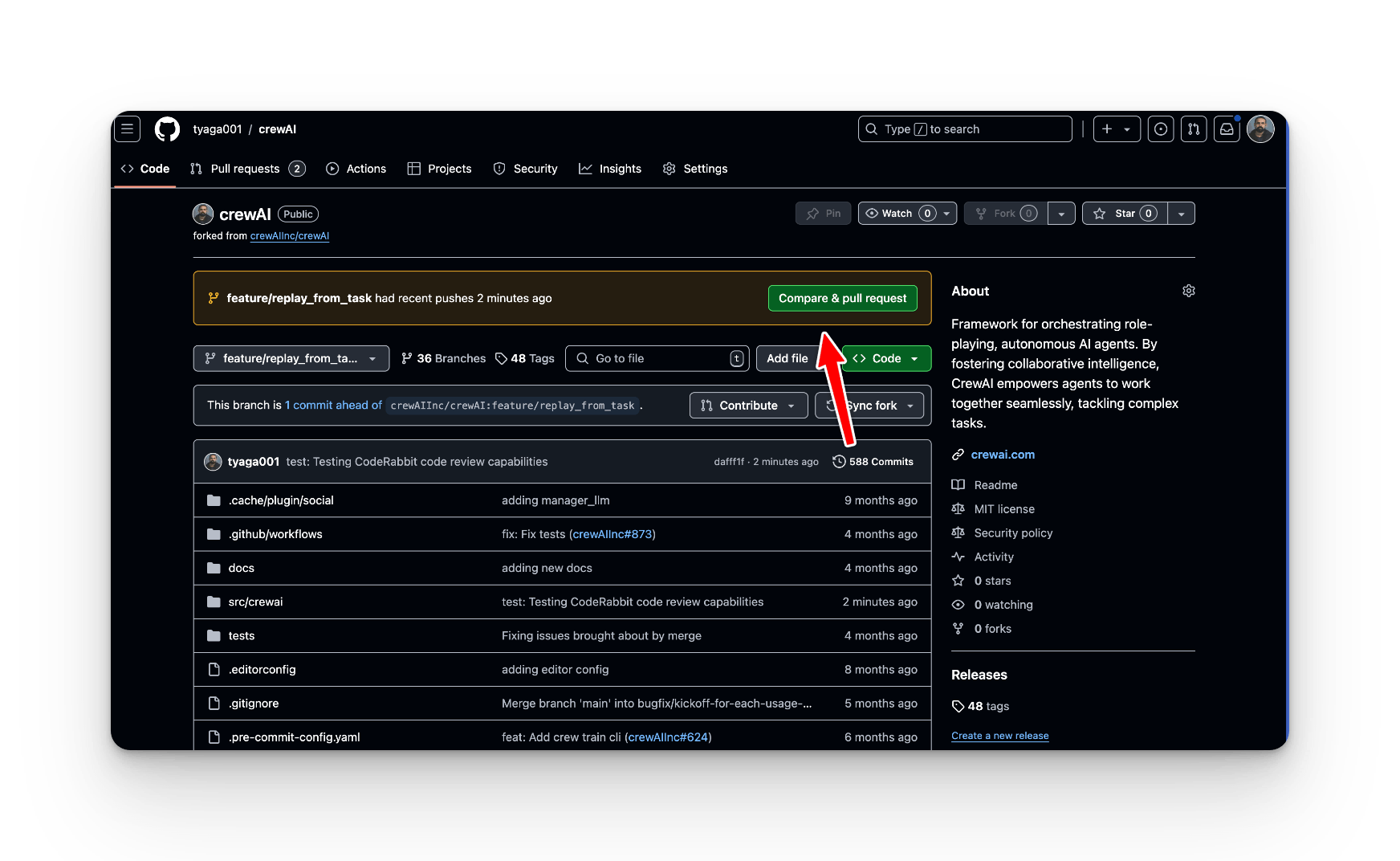Open the user profile avatar menu
Screen dimensions: 1400x861
pyautogui.click(x=1260, y=129)
